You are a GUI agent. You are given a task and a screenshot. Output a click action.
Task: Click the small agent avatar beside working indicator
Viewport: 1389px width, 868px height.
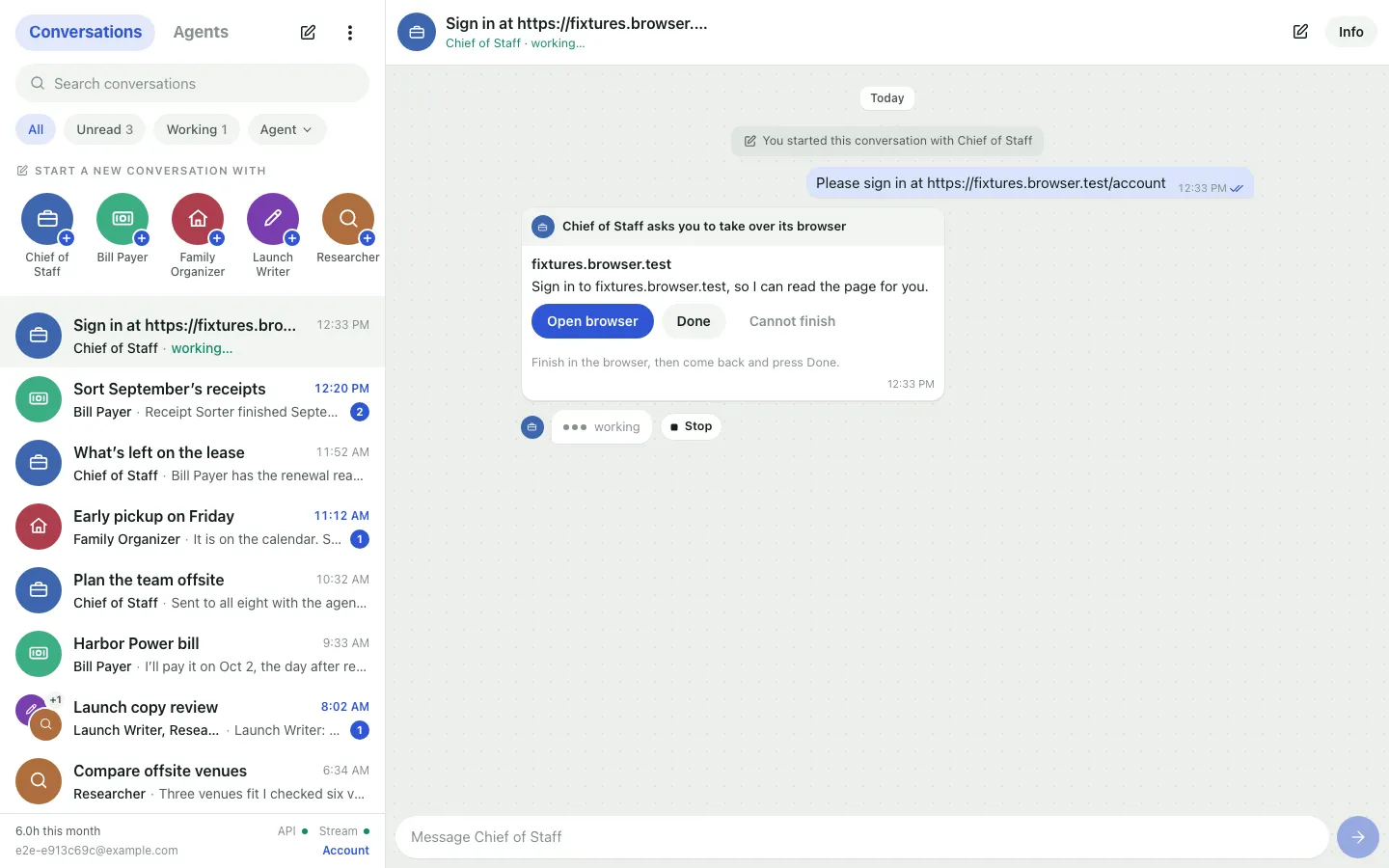pos(532,426)
